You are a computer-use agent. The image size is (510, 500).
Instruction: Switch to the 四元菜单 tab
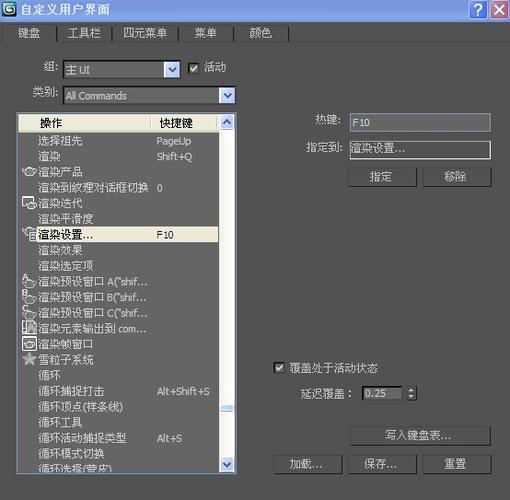click(x=145, y=33)
